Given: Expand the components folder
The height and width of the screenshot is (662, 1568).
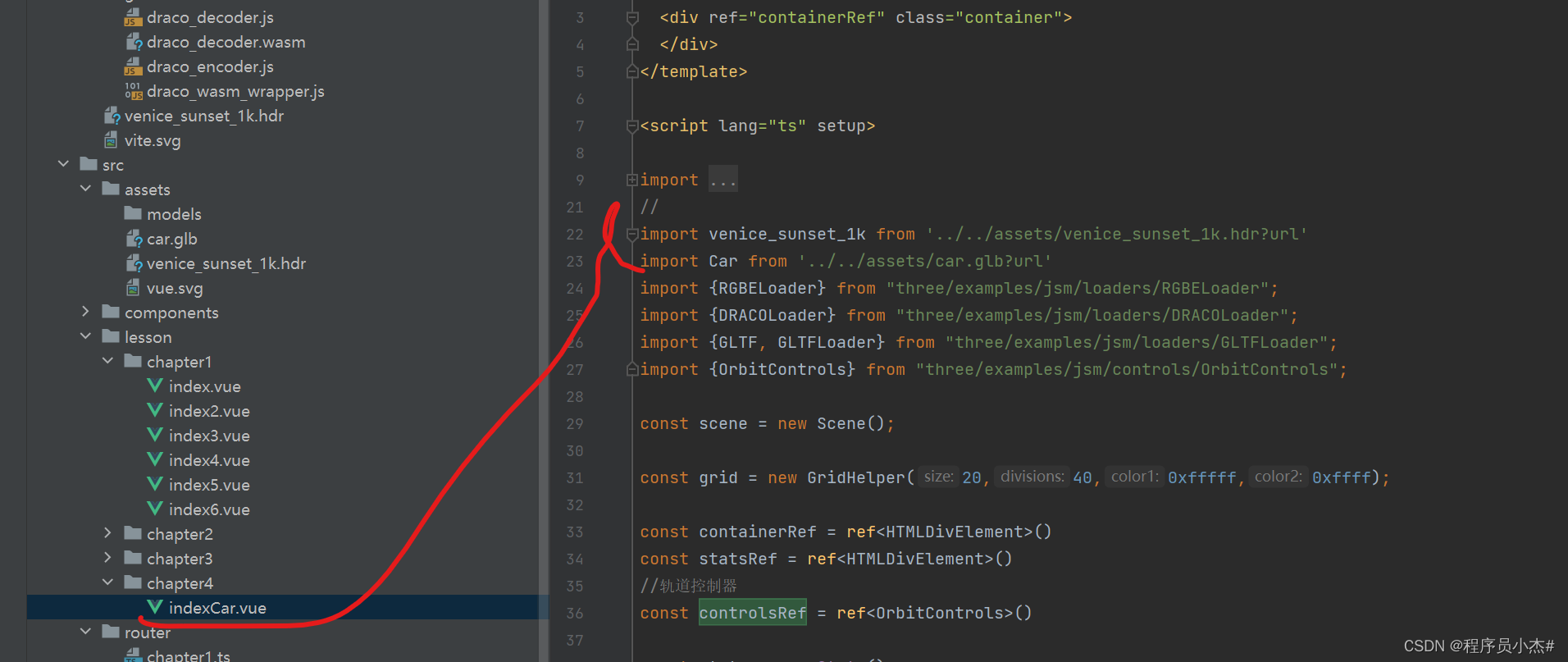Looking at the screenshot, I should [x=85, y=312].
